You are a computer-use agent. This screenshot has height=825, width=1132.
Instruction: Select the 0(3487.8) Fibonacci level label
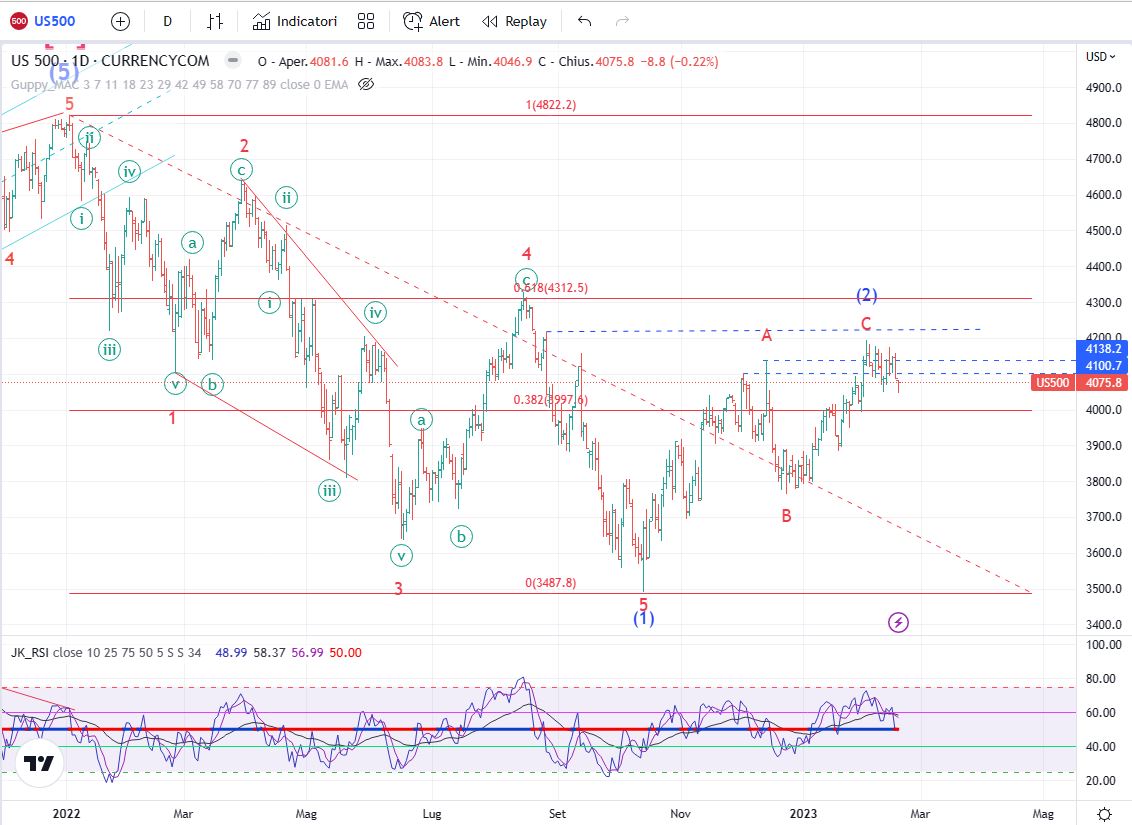[x=551, y=582]
